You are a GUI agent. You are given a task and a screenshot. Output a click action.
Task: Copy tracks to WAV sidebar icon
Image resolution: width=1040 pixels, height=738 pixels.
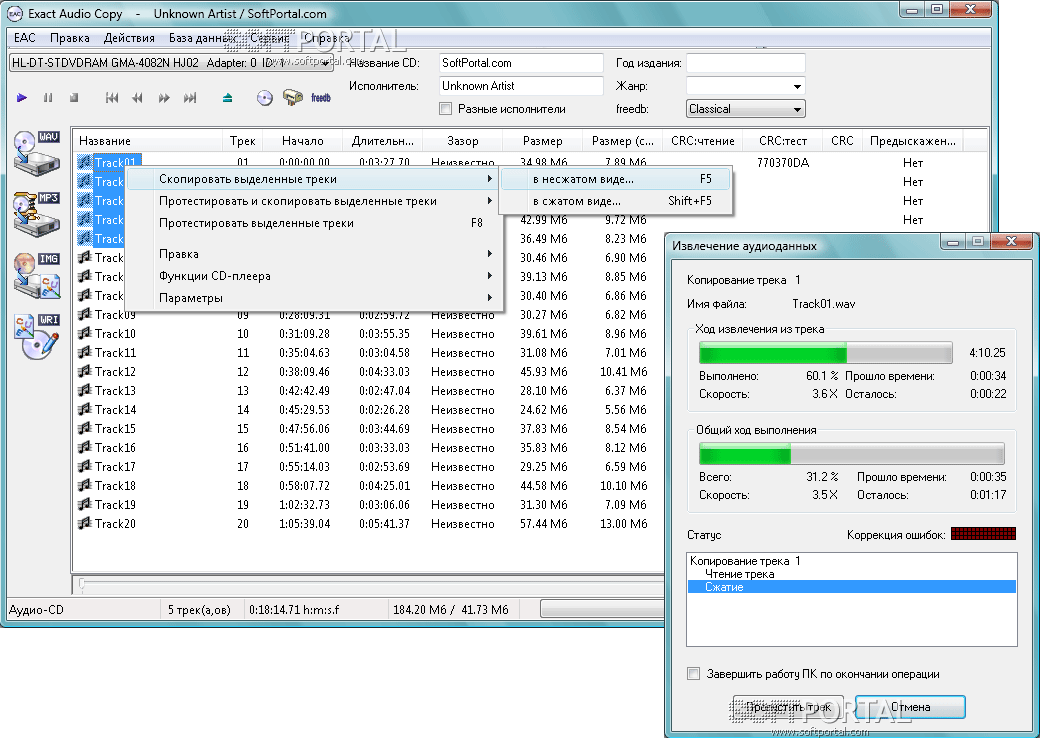click(37, 153)
